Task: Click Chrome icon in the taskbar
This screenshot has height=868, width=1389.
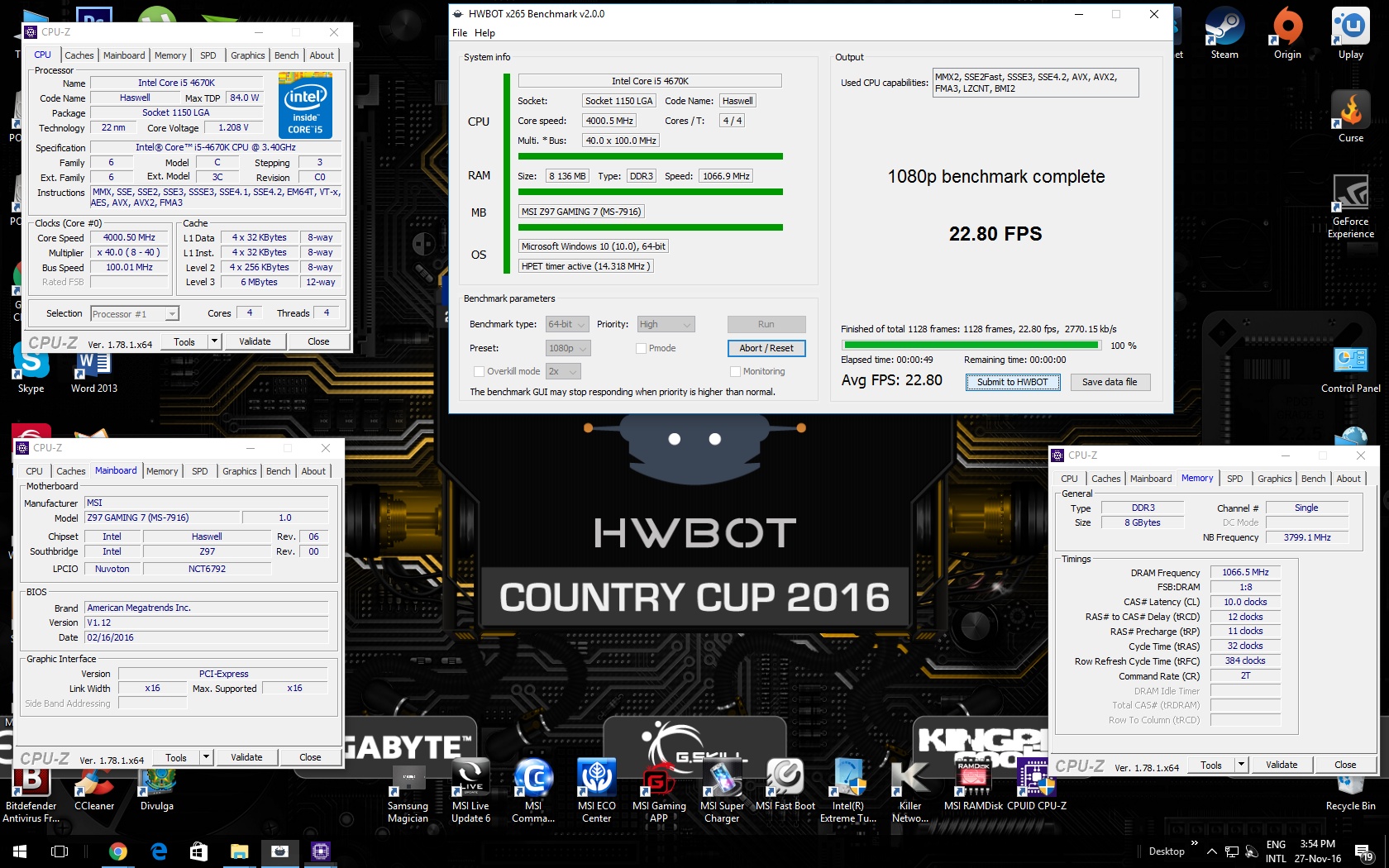Action: pyautogui.click(x=118, y=851)
